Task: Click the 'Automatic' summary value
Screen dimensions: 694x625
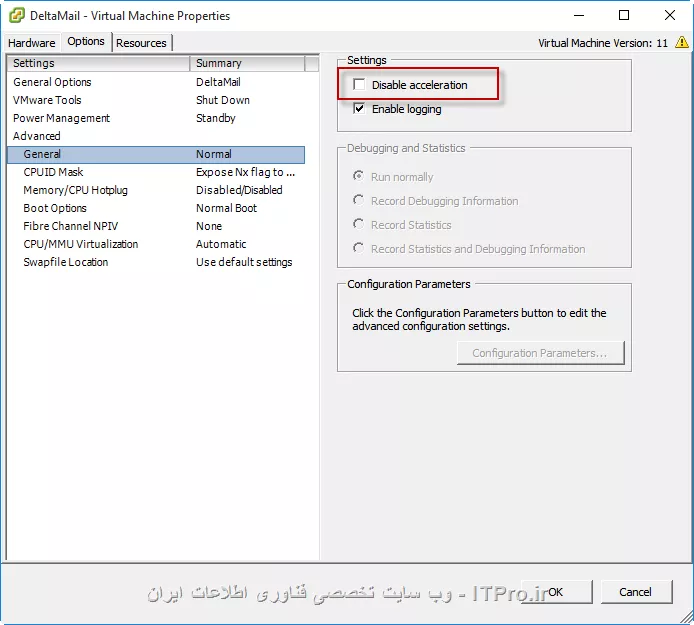Action: click(221, 244)
